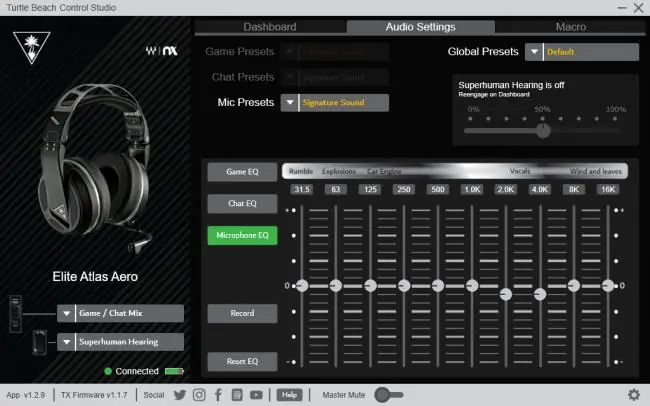Click the Record button
The width and height of the screenshot is (650, 406).
[x=243, y=313]
